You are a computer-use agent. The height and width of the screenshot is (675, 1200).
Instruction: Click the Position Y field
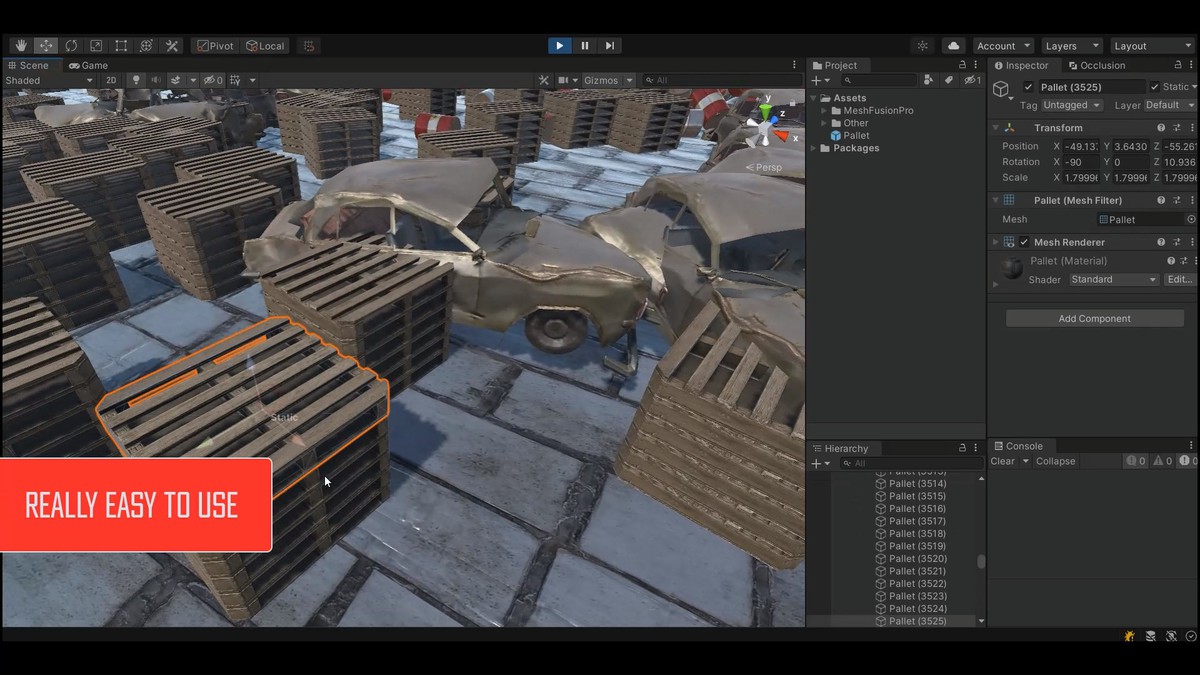(x=1132, y=146)
